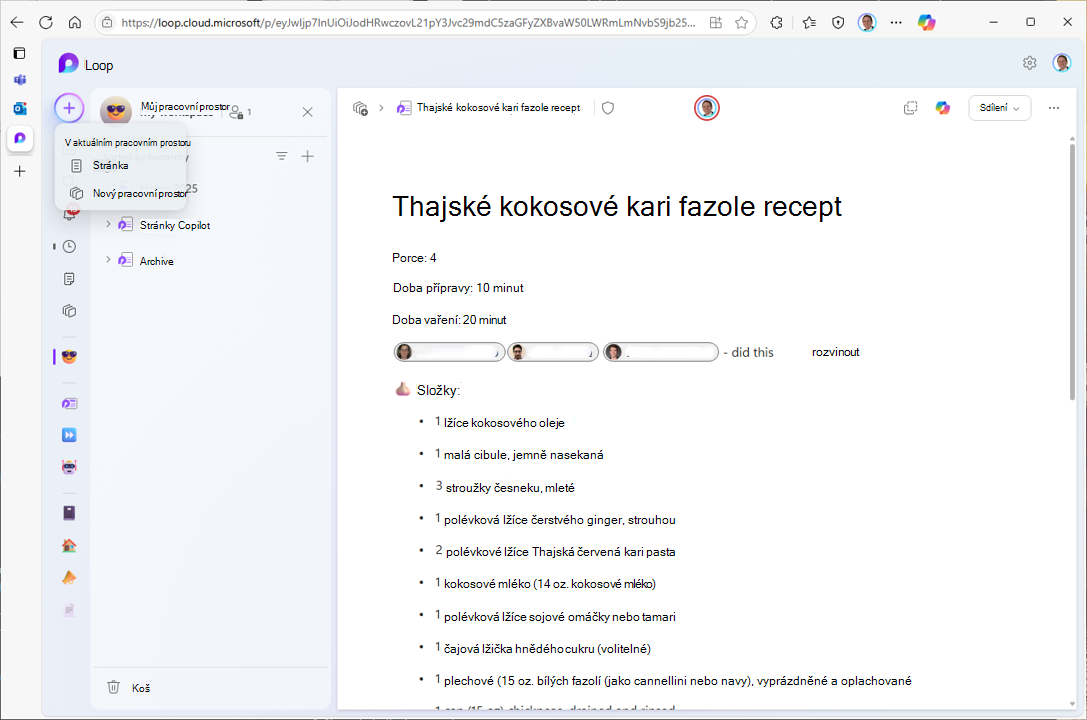1087x720 pixels.
Task: Click the rozvinout link
Action: pyautogui.click(x=835, y=352)
